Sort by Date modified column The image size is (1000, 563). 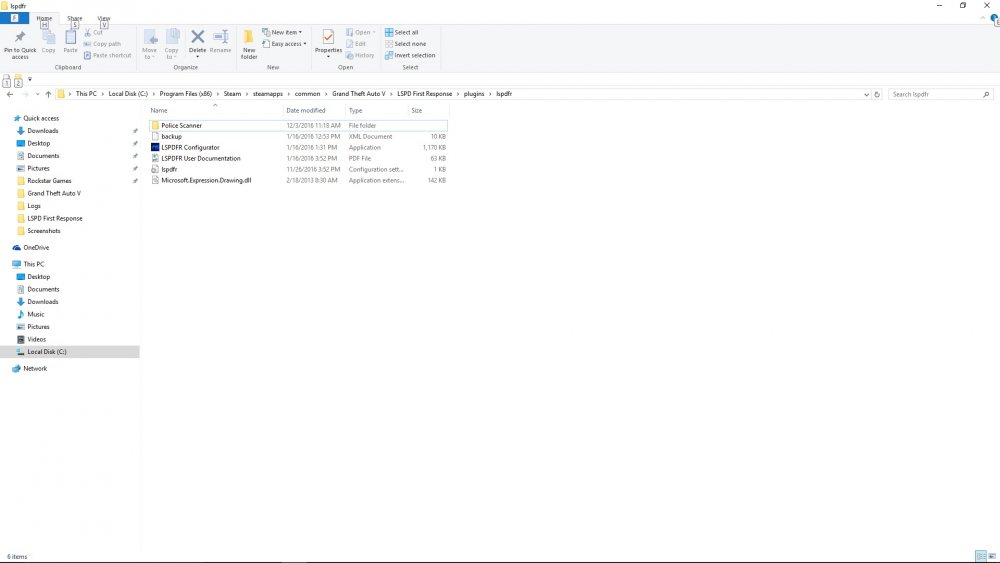[305, 111]
